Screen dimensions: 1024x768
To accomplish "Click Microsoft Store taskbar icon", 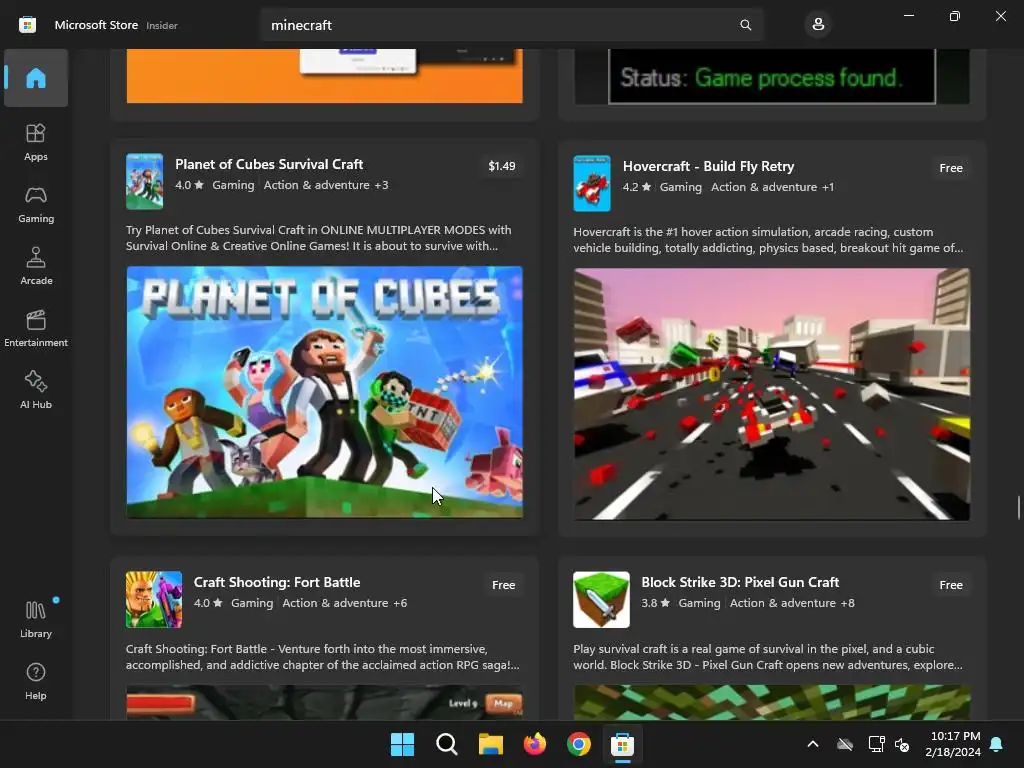I will pyautogui.click(x=622, y=744).
